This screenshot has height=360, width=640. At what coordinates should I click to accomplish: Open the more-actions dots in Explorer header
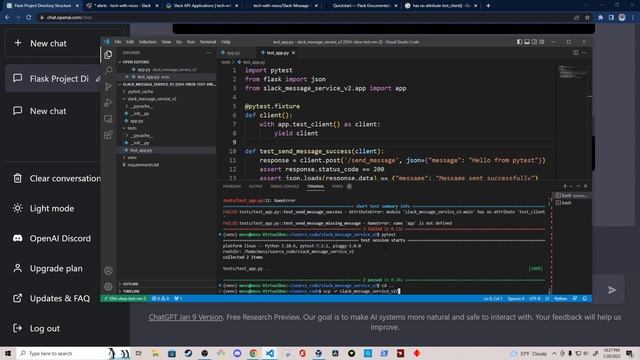[209, 53]
